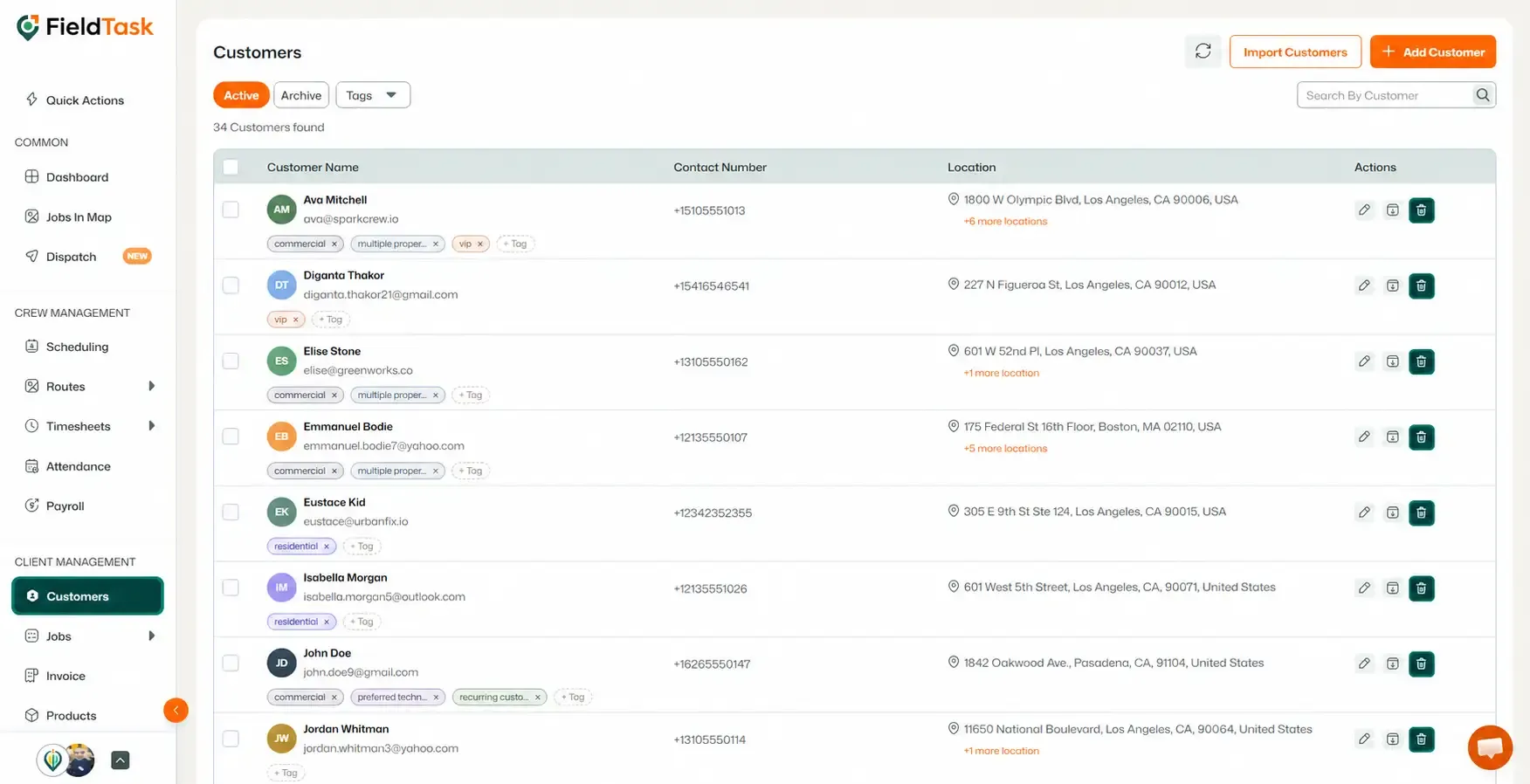
Task: Check the box for Diganta Thakor
Action: [231, 285]
